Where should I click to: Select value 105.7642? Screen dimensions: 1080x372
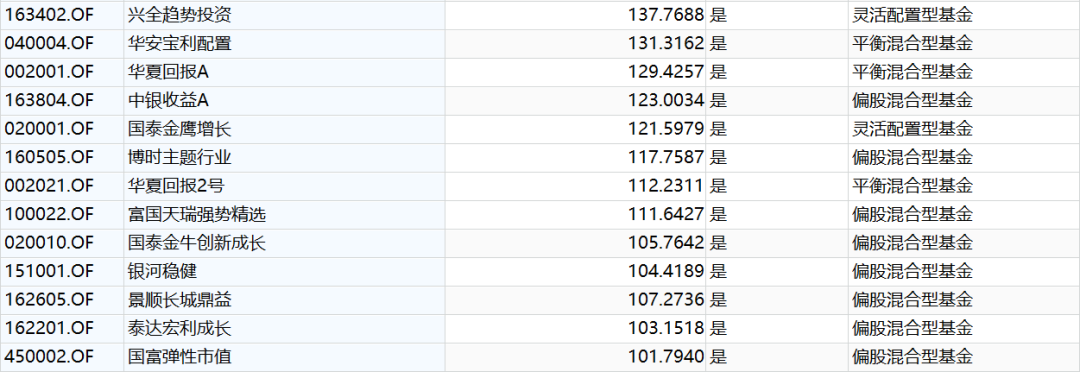click(x=666, y=243)
